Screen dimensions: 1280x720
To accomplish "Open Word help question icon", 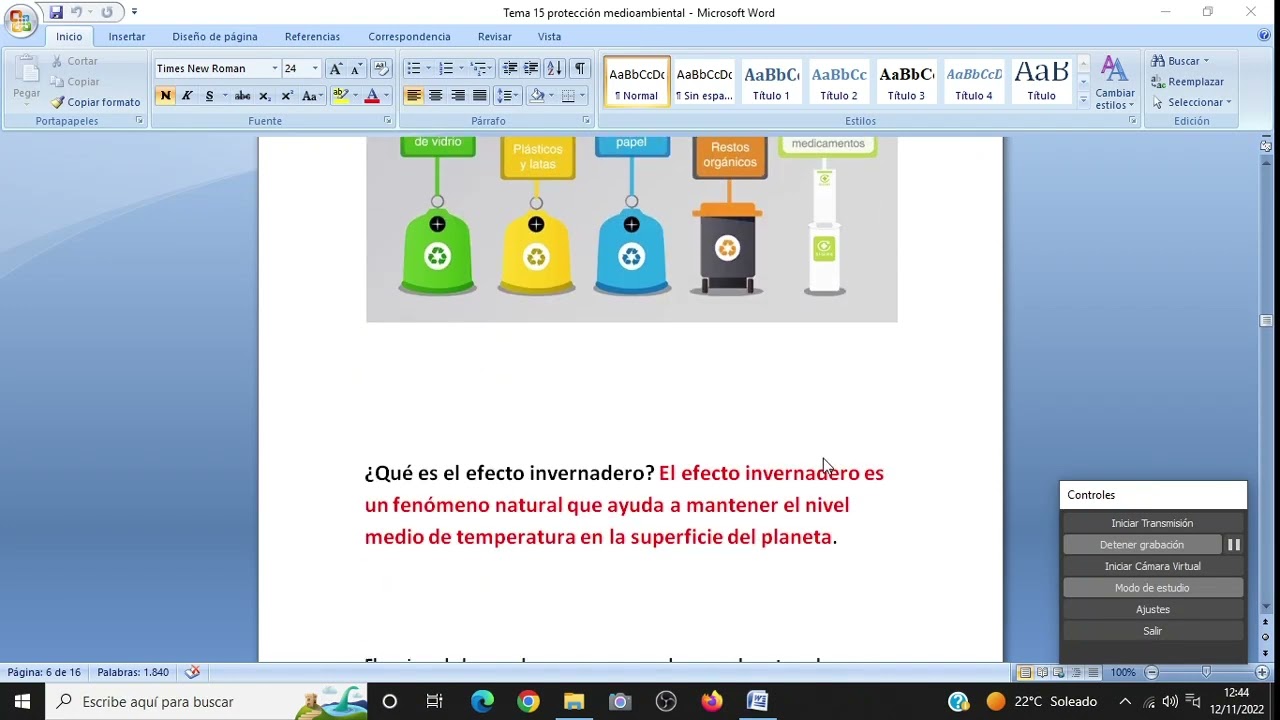I will click(1264, 36).
